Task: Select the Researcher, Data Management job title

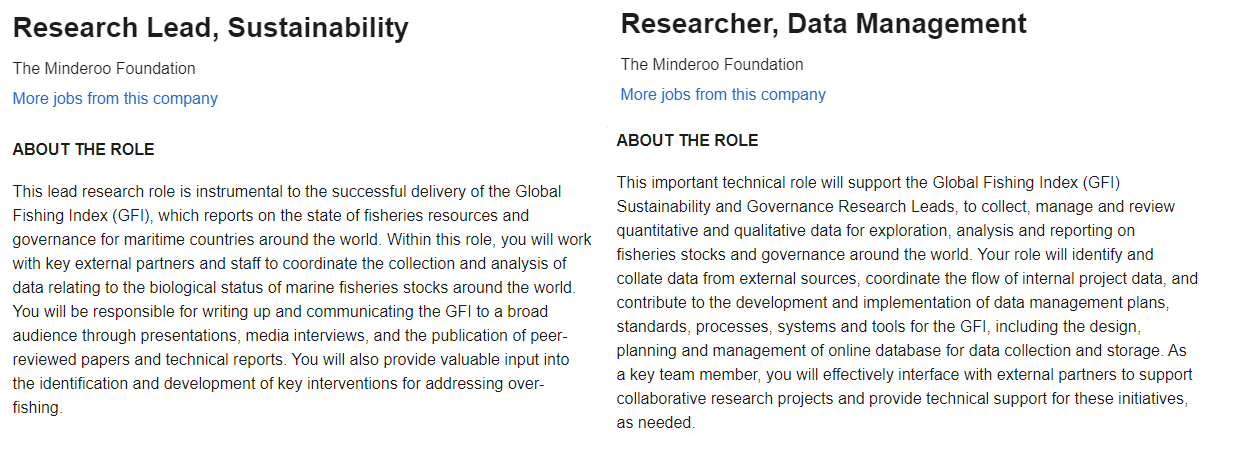Action: click(824, 24)
